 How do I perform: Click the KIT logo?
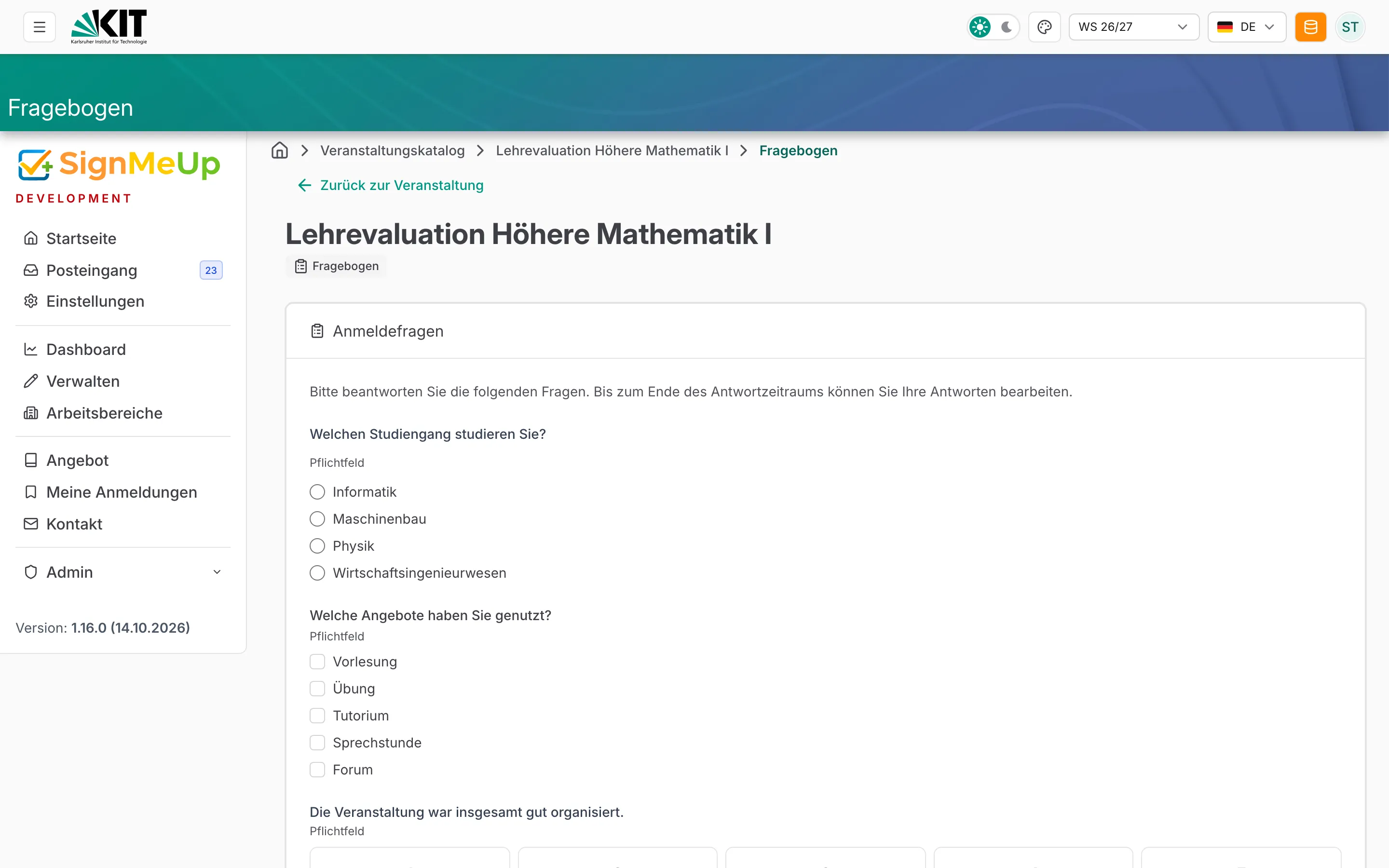click(109, 27)
